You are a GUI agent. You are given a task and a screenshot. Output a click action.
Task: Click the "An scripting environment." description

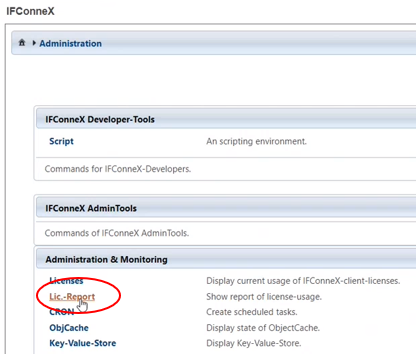pyautogui.click(x=256, y=141)
